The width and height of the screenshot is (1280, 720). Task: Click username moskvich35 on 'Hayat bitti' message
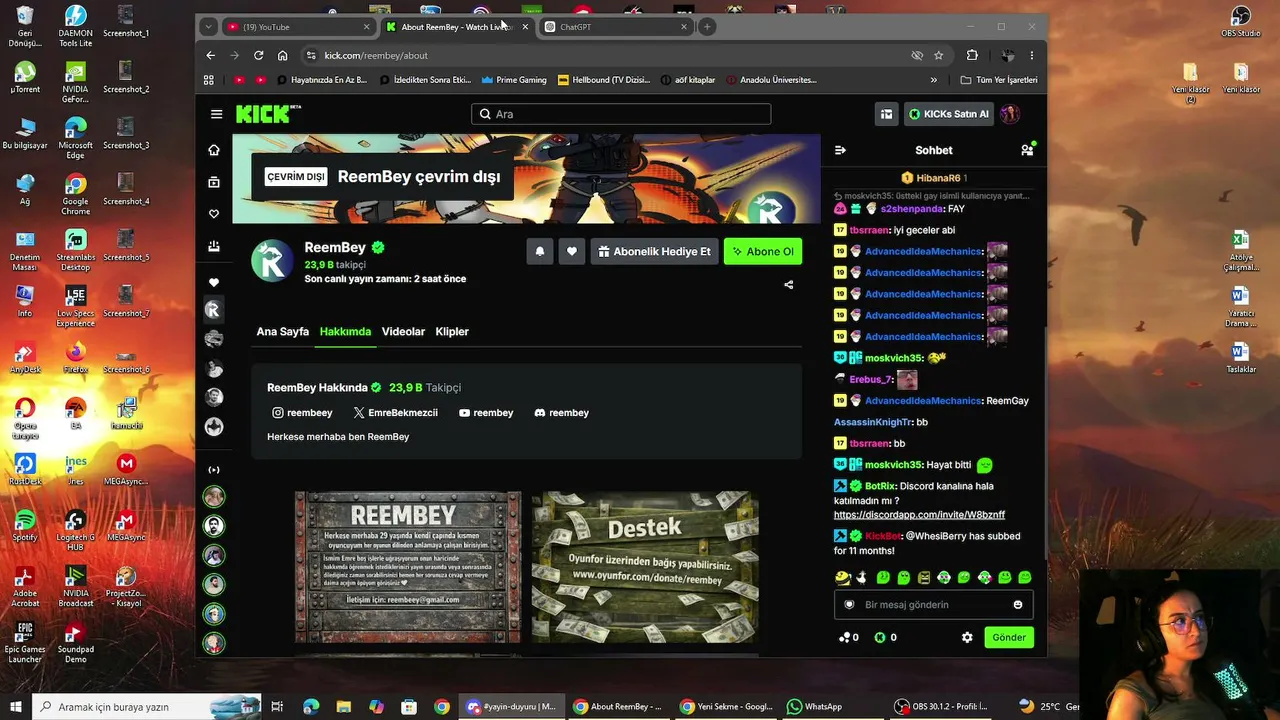[x=893, y=465]
